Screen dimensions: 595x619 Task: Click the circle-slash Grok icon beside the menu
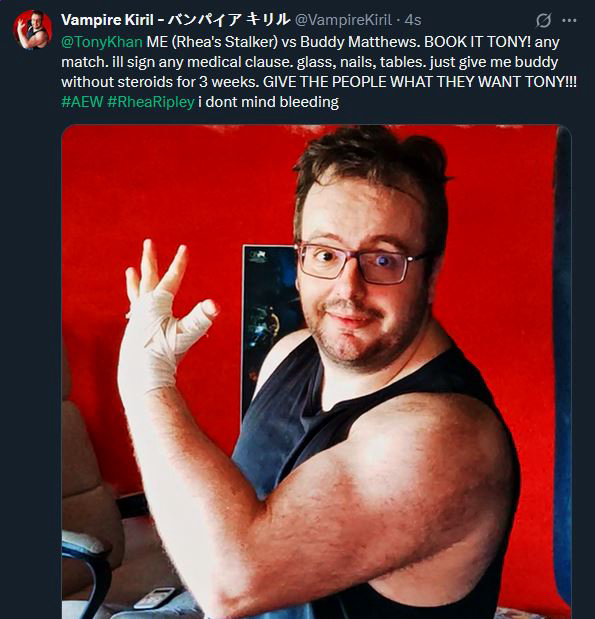coord(543,20)
